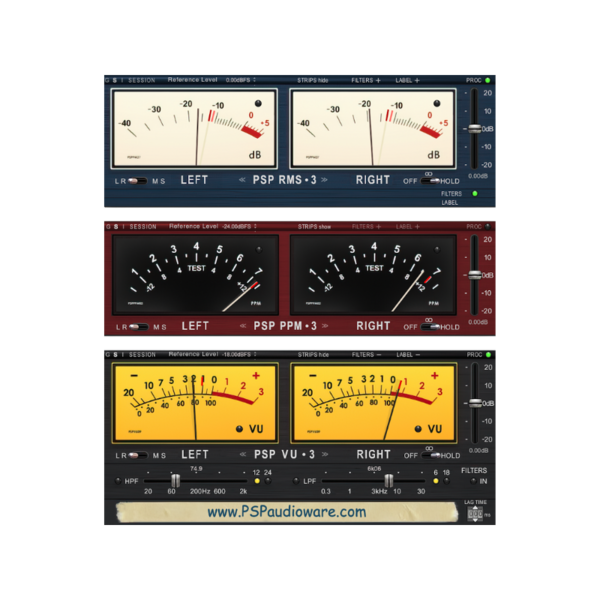The height and width of the screenshot is (600, 600).
Task: Click the overload LED in RMS right meter
Action: point(437,103)
